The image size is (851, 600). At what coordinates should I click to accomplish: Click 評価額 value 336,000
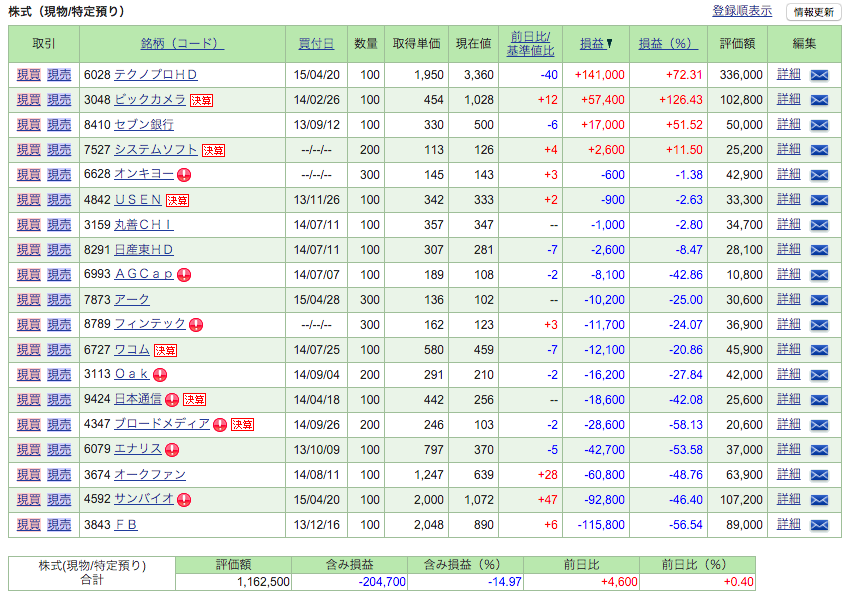[x=741, y=75]
